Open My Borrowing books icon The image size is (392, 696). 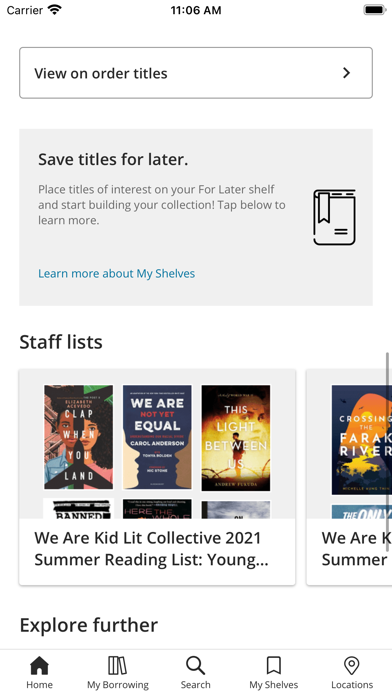point(118,665)
